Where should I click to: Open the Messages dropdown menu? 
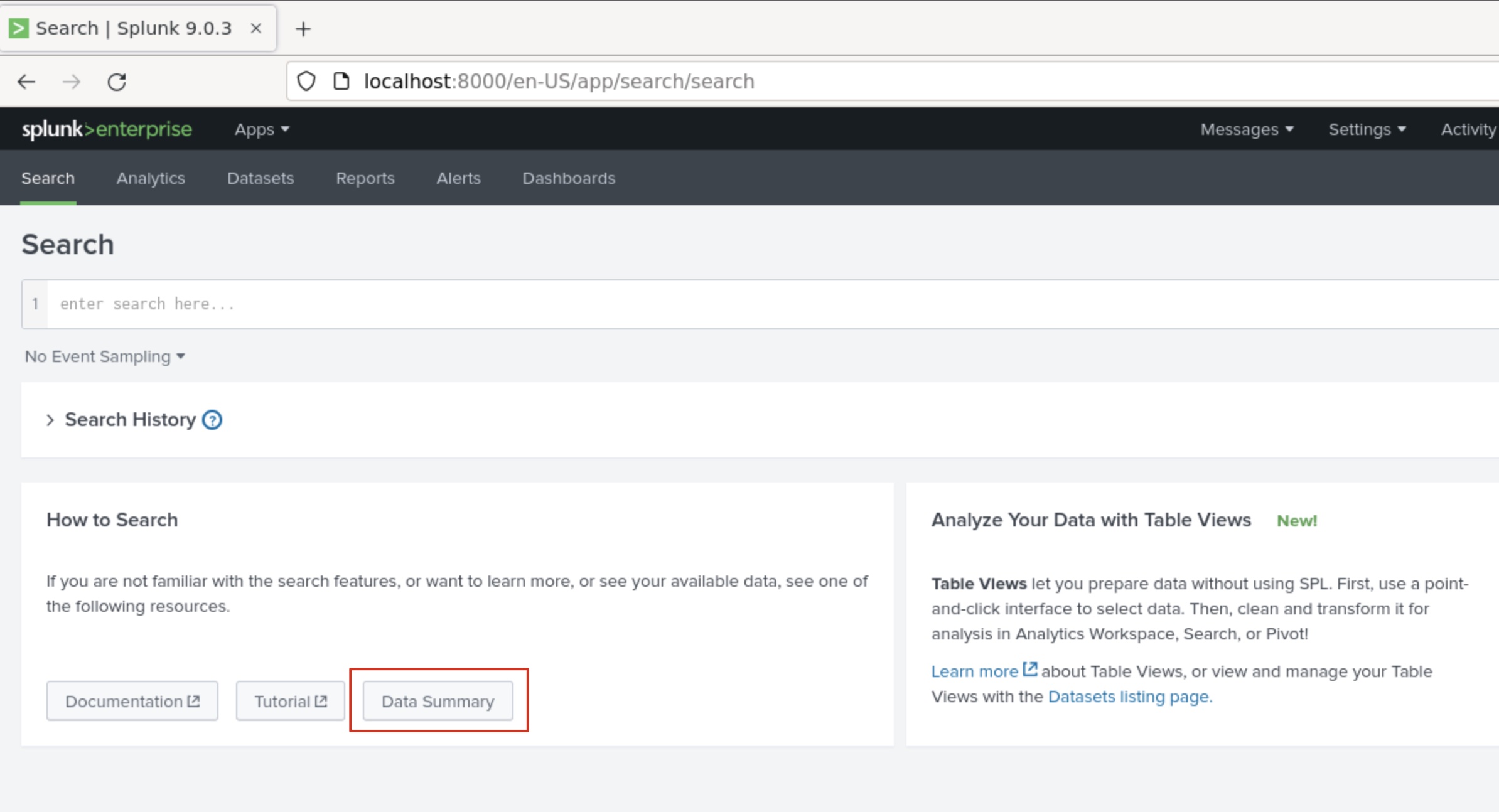(1247, 129)
